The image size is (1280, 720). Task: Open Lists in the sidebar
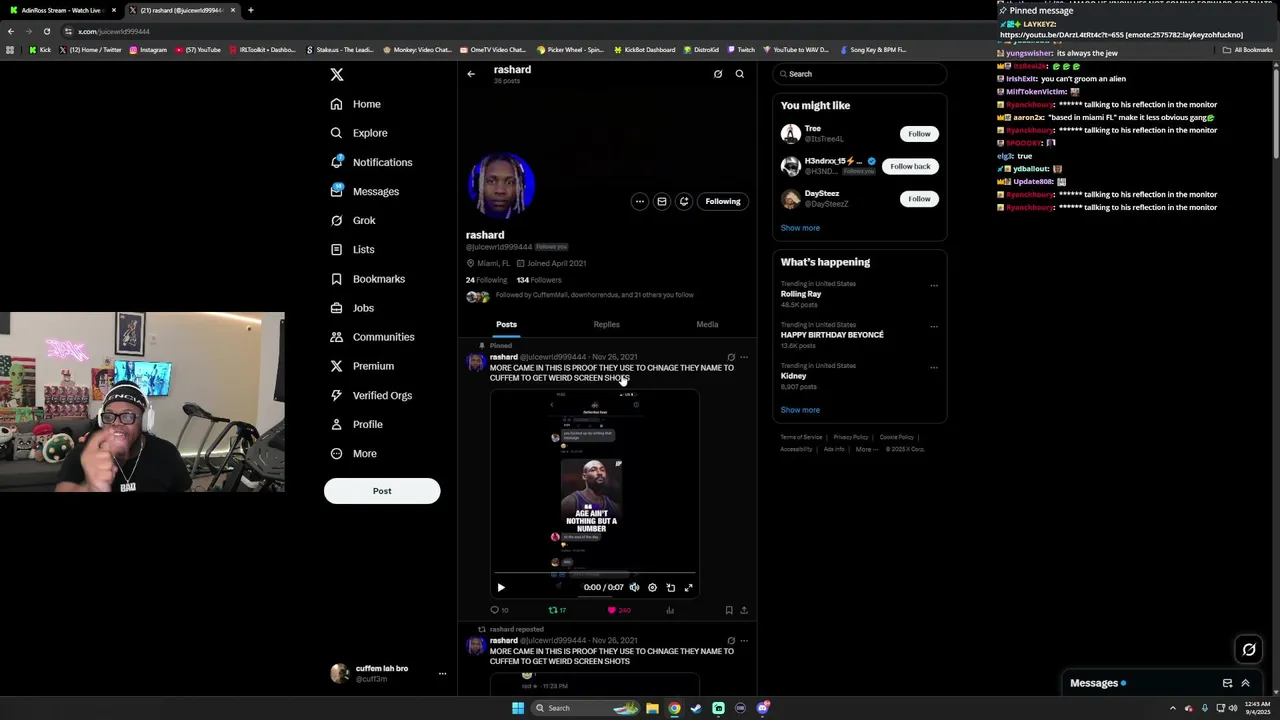[x=352, y=249]
